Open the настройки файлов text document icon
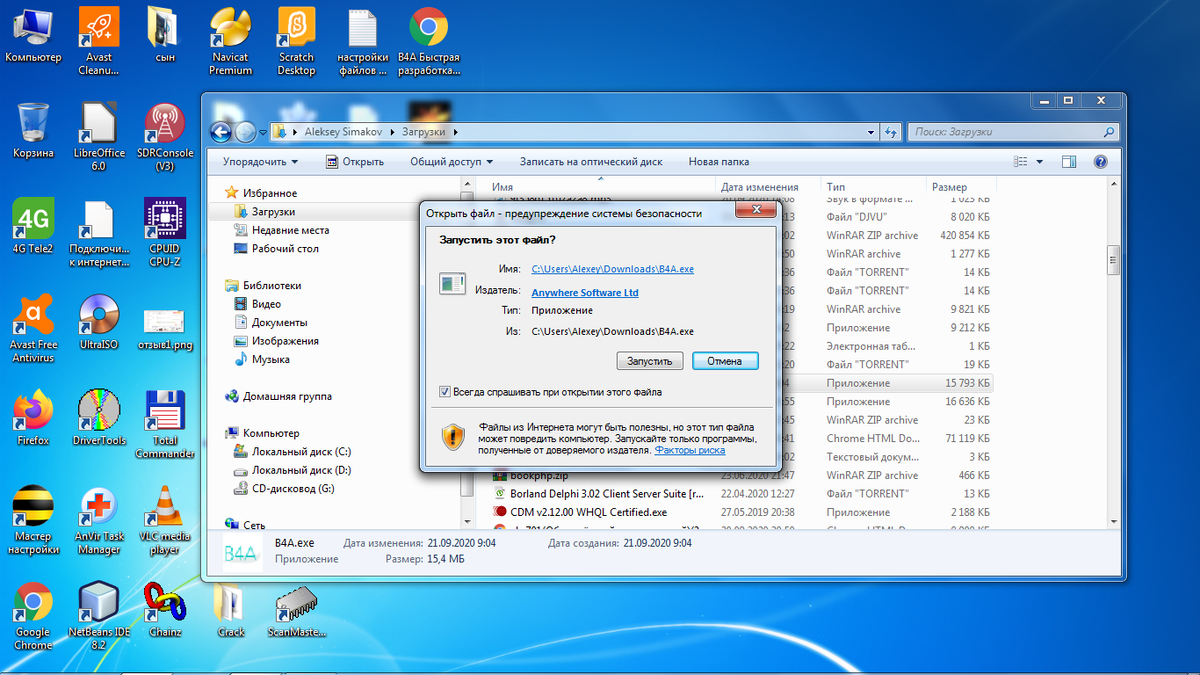The image size is (1200, 675). point(362,40)
